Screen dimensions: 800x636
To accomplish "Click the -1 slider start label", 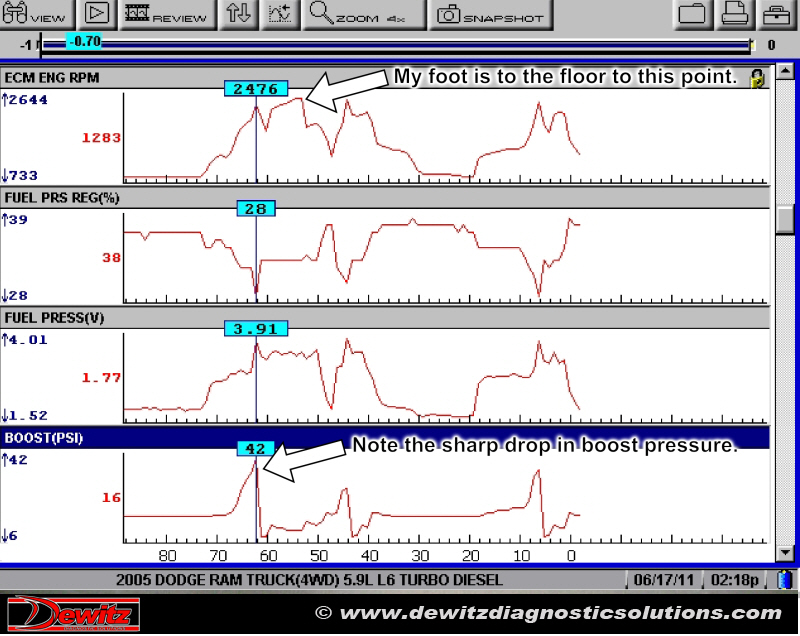I will pos(26,45).
